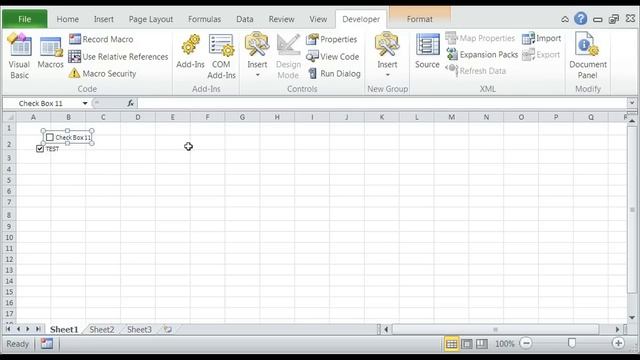Click Refresh Data
Image resolution: width=640 pixels, height=360 pixels.
(476, 71)
